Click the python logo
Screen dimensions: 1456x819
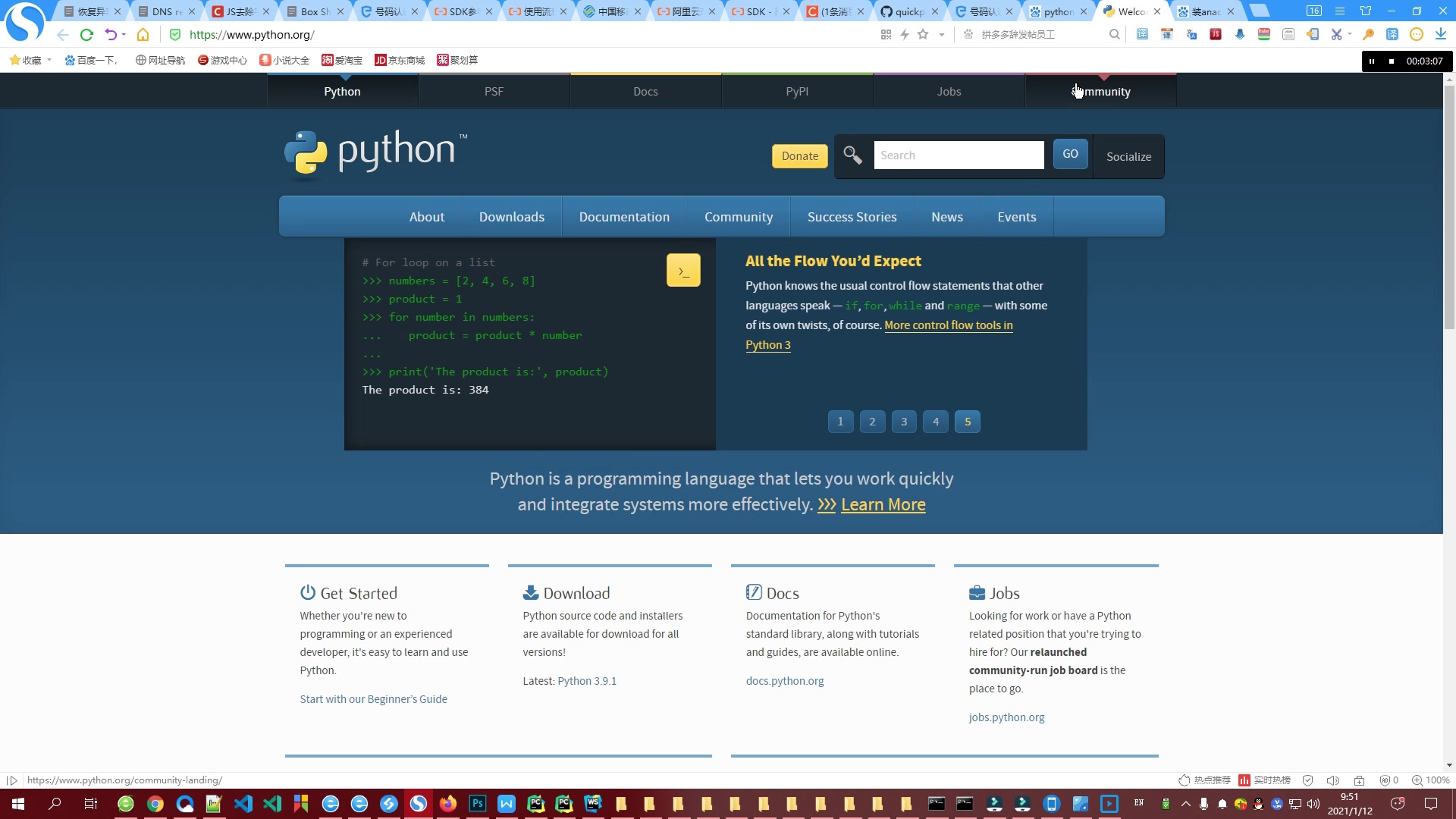click(x=376, y=154)
